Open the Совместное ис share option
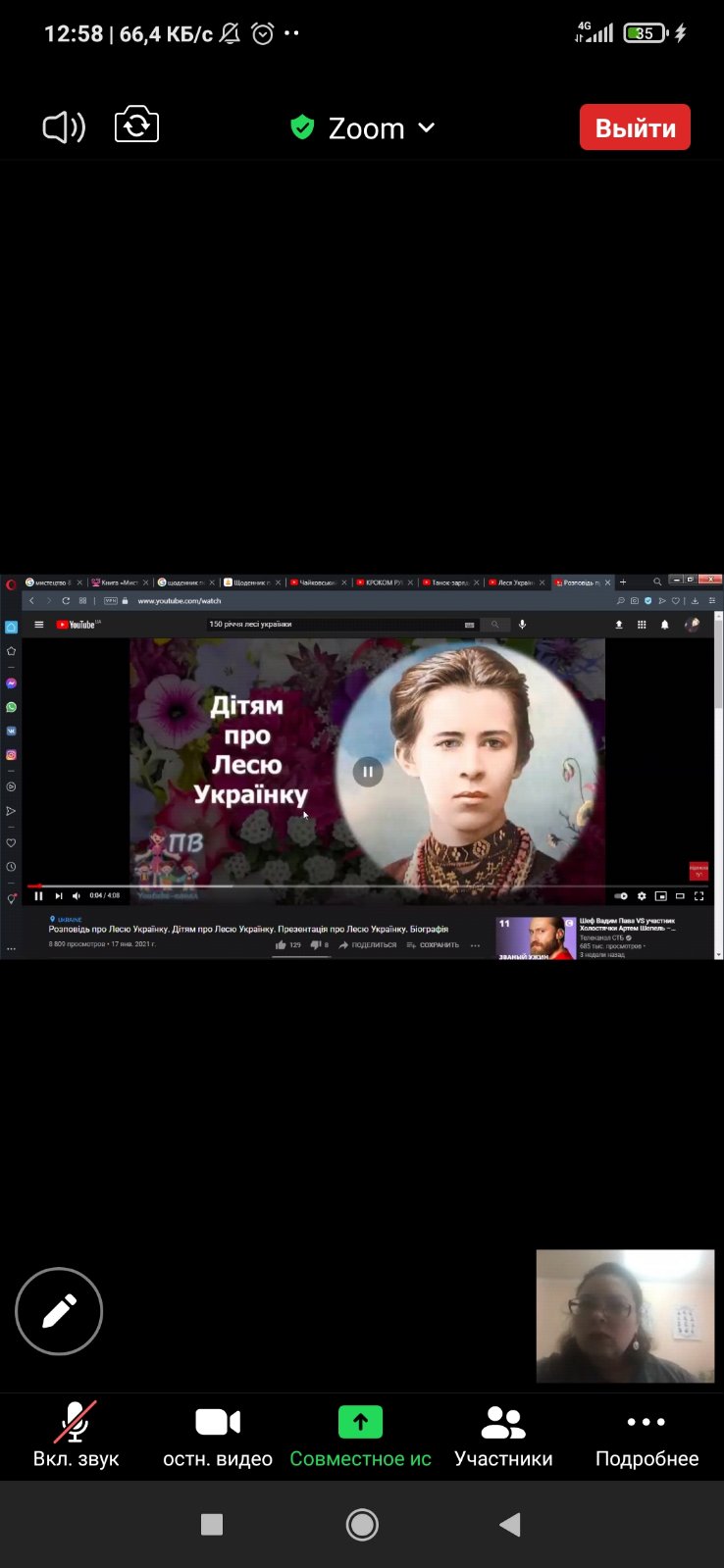Screen dimensions: 724x1568 click(360, 1437)
